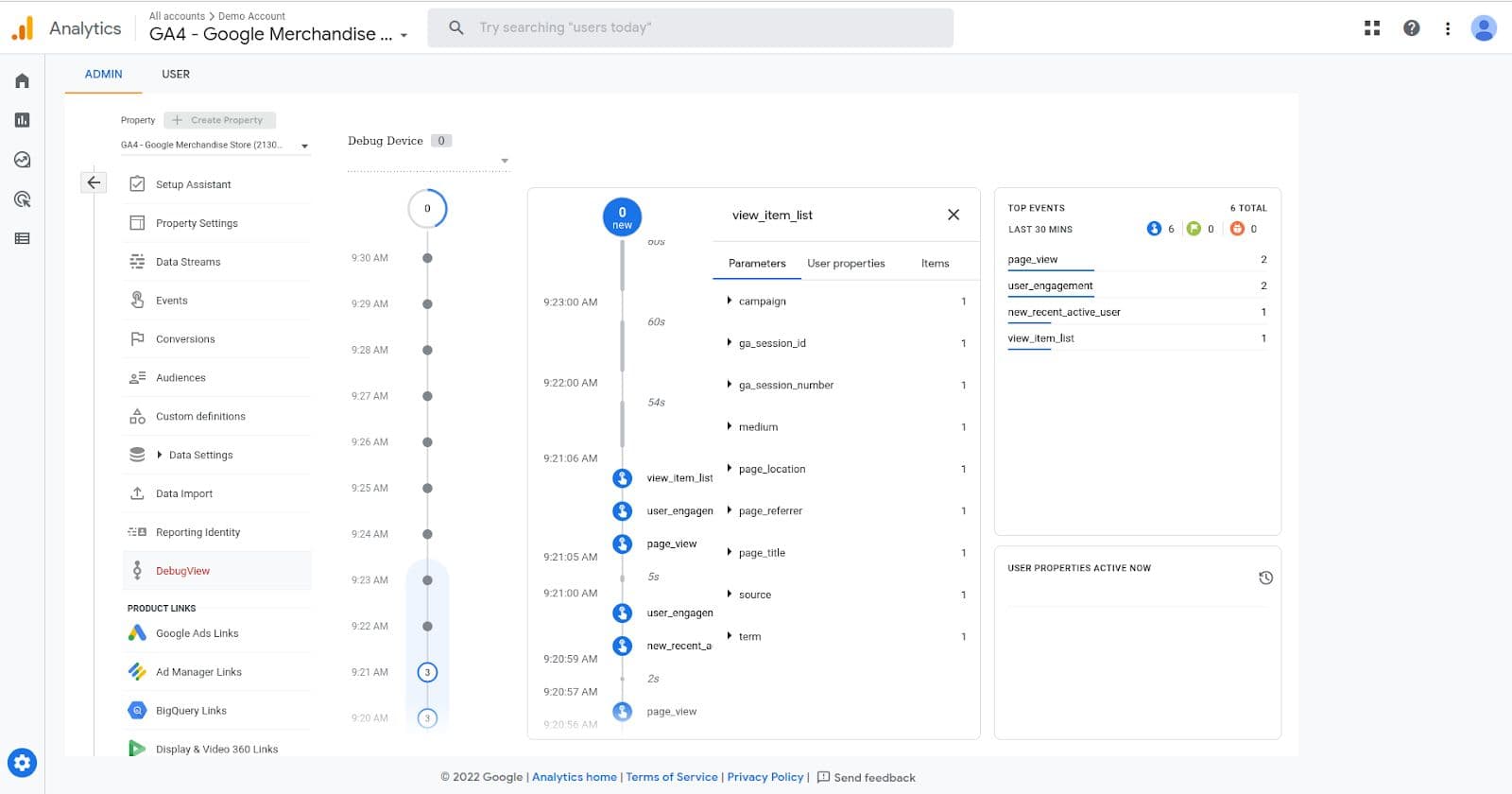1512x794 pixels.
Task: Click the Conversions flag icon
Action: 137,338
